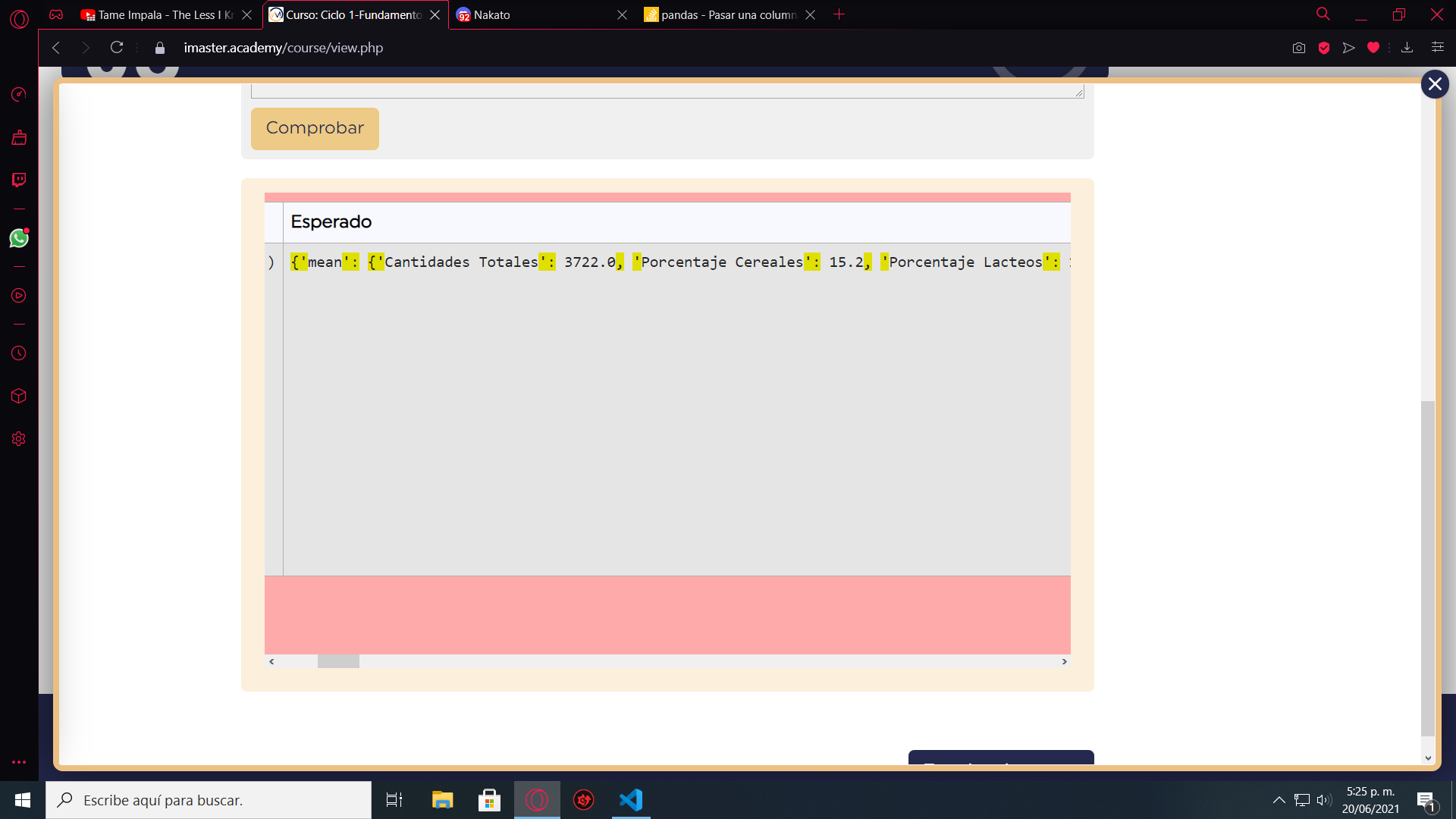The image size is (1456, 819).
Task: Click the Visual Studio Code taskbar icon
Action: [x=631, y=800]
